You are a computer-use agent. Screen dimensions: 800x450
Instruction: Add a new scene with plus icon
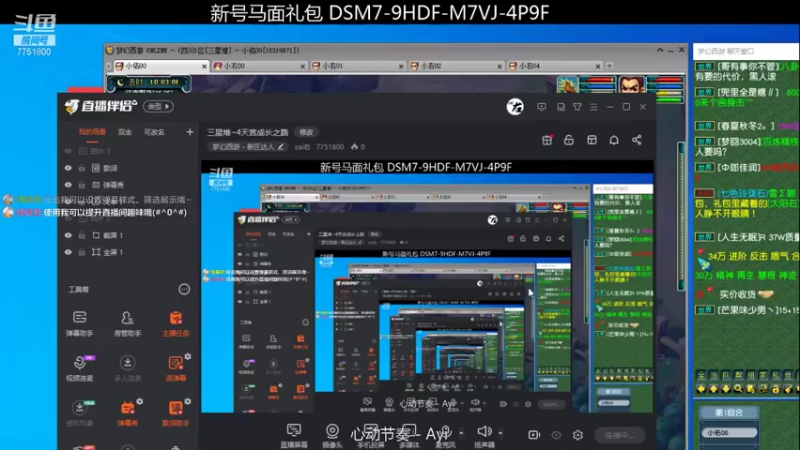[189, 132]
